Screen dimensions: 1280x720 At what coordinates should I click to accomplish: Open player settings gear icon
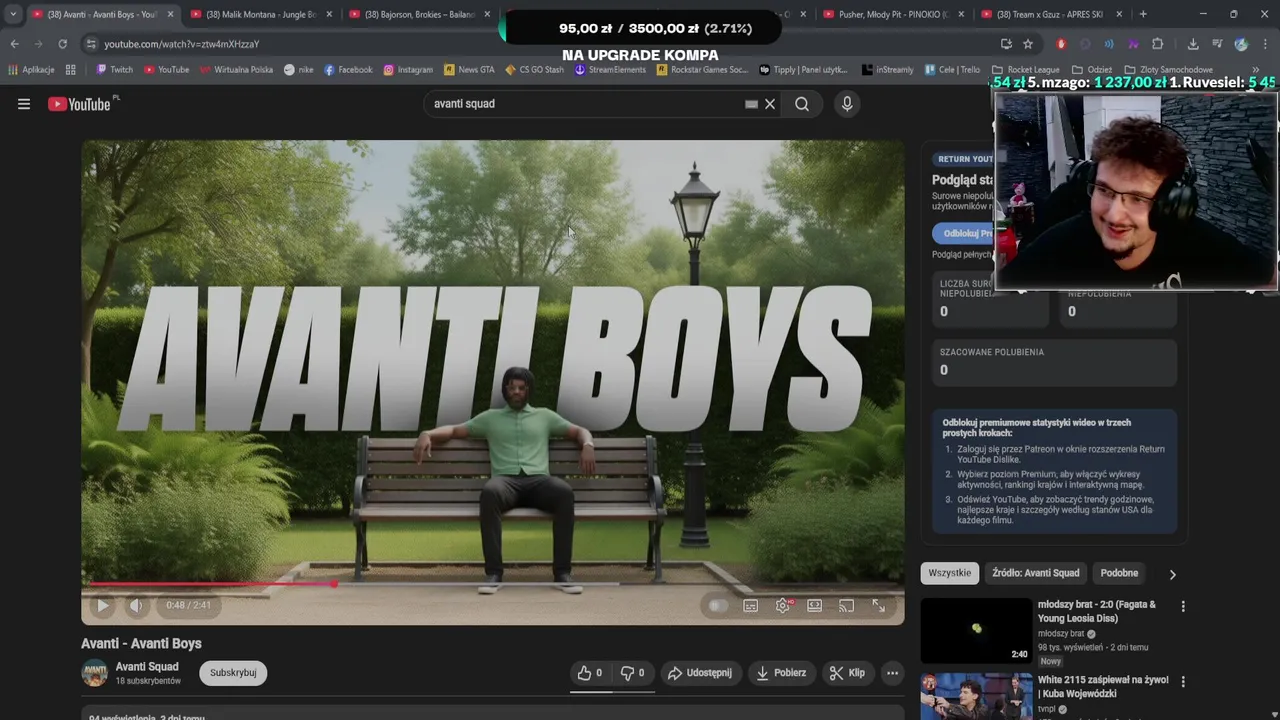tap(783, 605)
